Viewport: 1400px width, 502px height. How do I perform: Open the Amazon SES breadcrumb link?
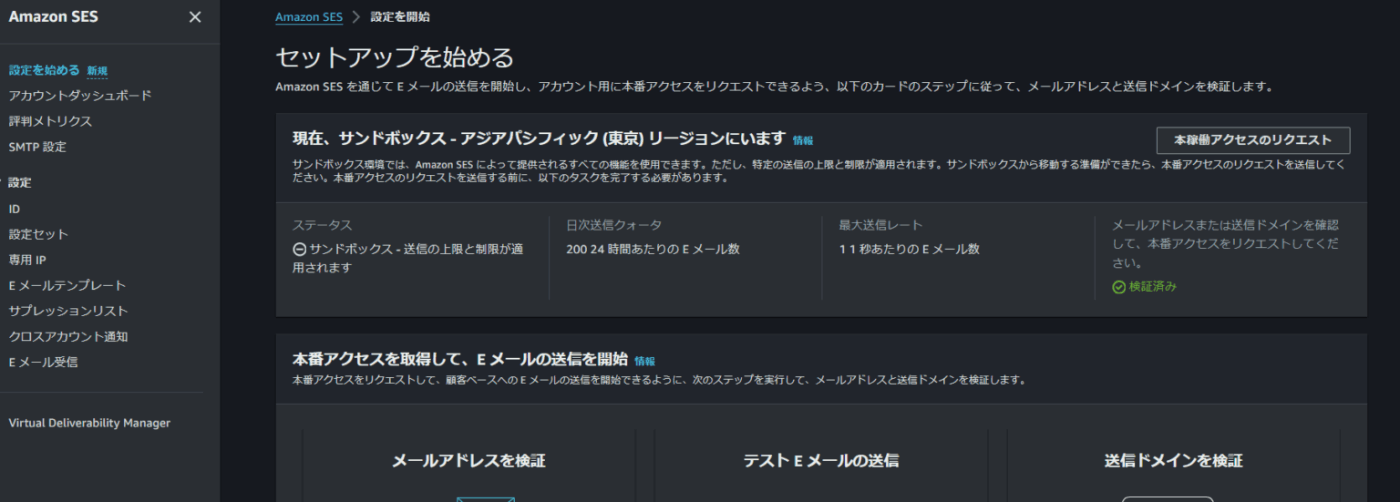pyautogui.click(x=309, y=17)
